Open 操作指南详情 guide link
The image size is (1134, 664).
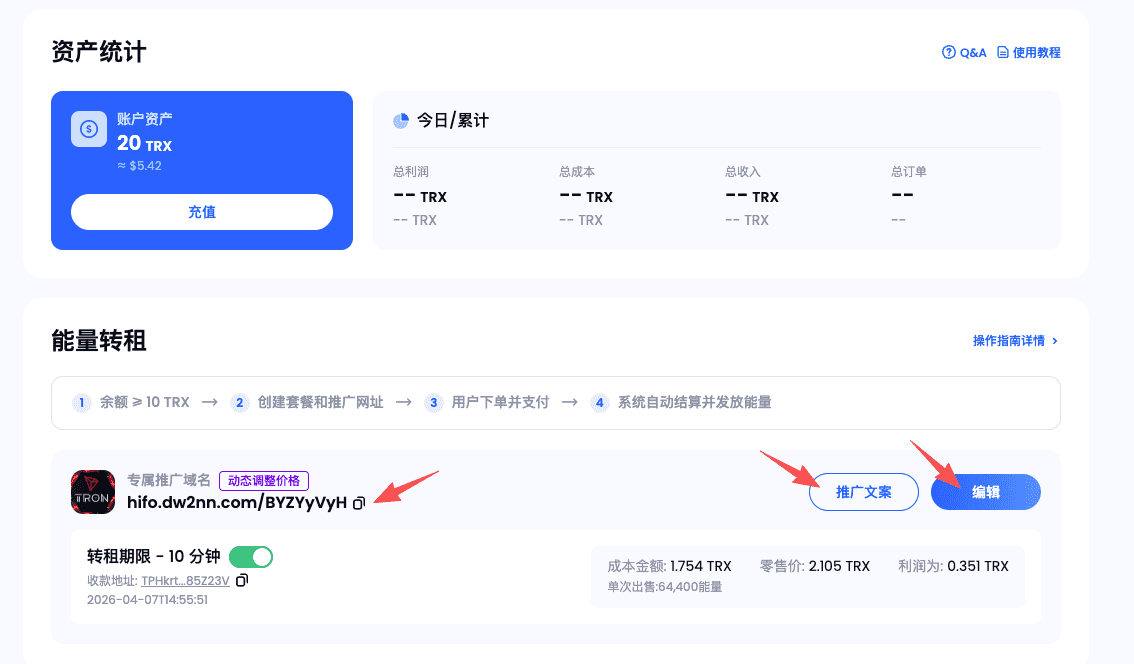pyautogui.click(x=1008, y=341)
